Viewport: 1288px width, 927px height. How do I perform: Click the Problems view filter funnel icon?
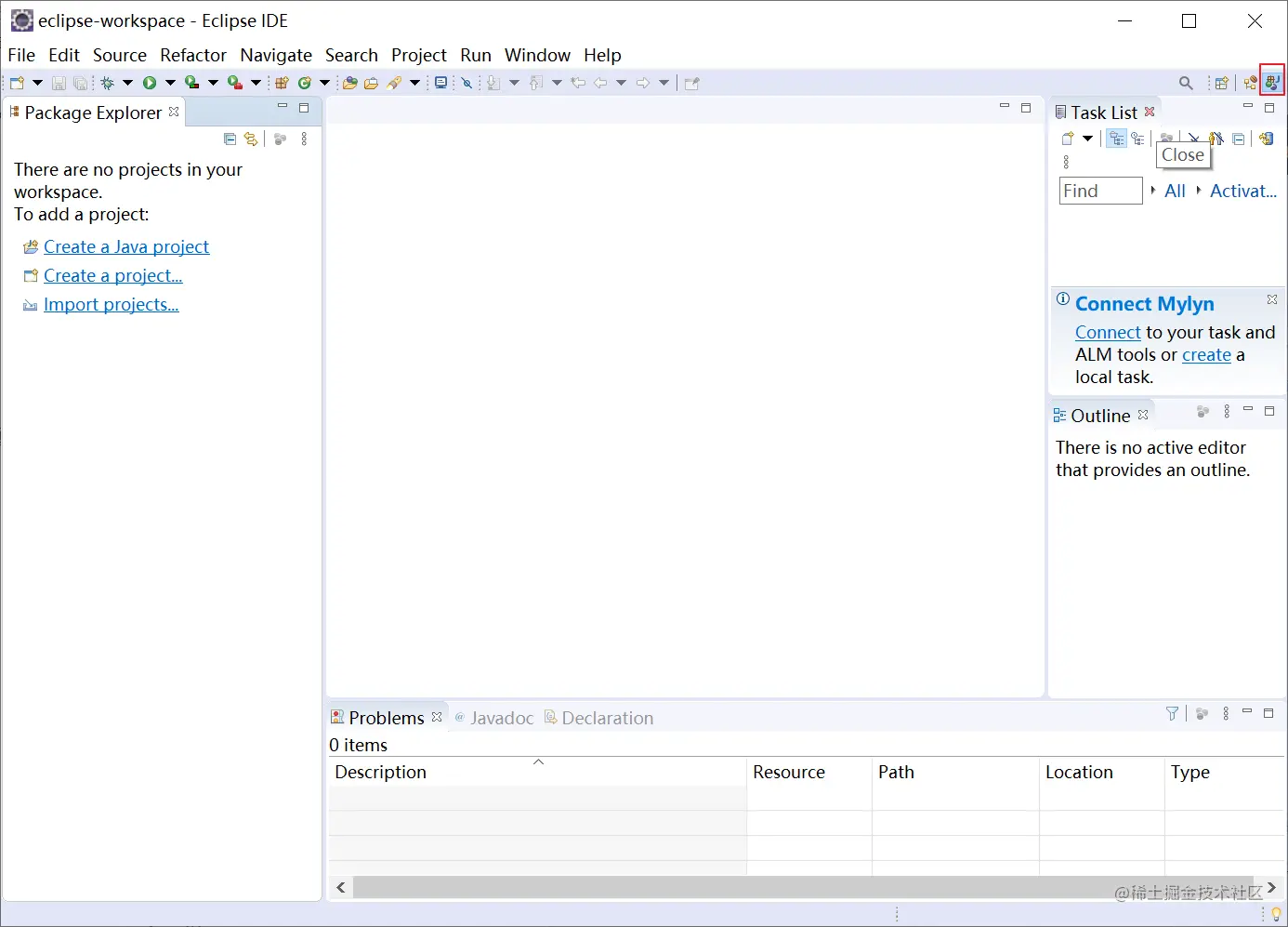(1172, 713)
